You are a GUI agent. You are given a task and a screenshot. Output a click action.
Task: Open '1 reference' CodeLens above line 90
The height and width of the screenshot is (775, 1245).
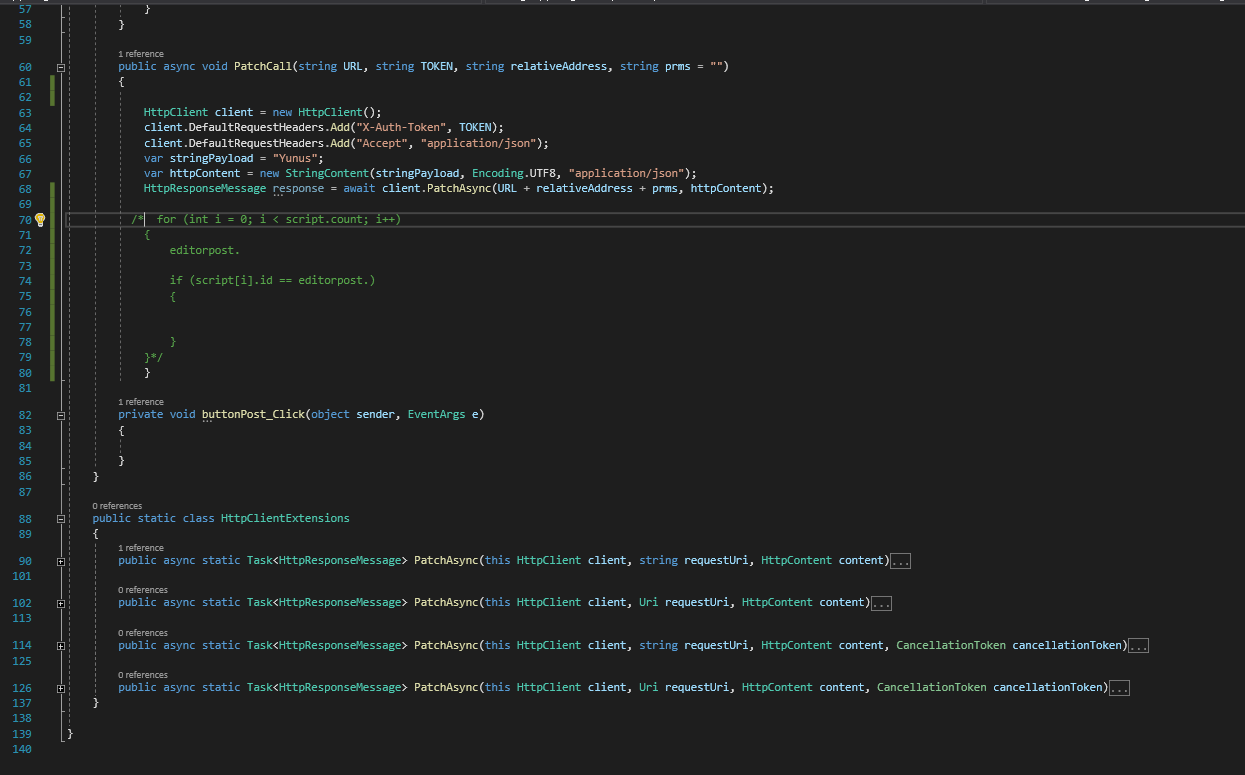(140, 548)
